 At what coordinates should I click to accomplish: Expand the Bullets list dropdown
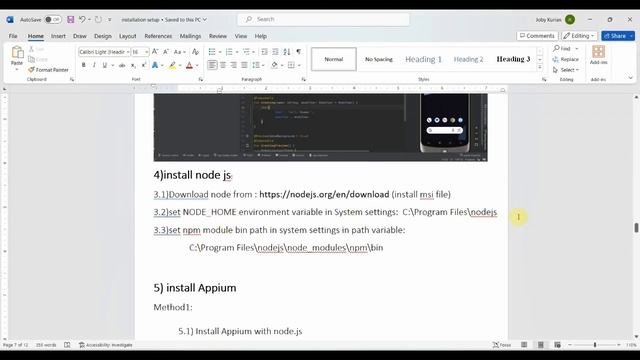220,52
